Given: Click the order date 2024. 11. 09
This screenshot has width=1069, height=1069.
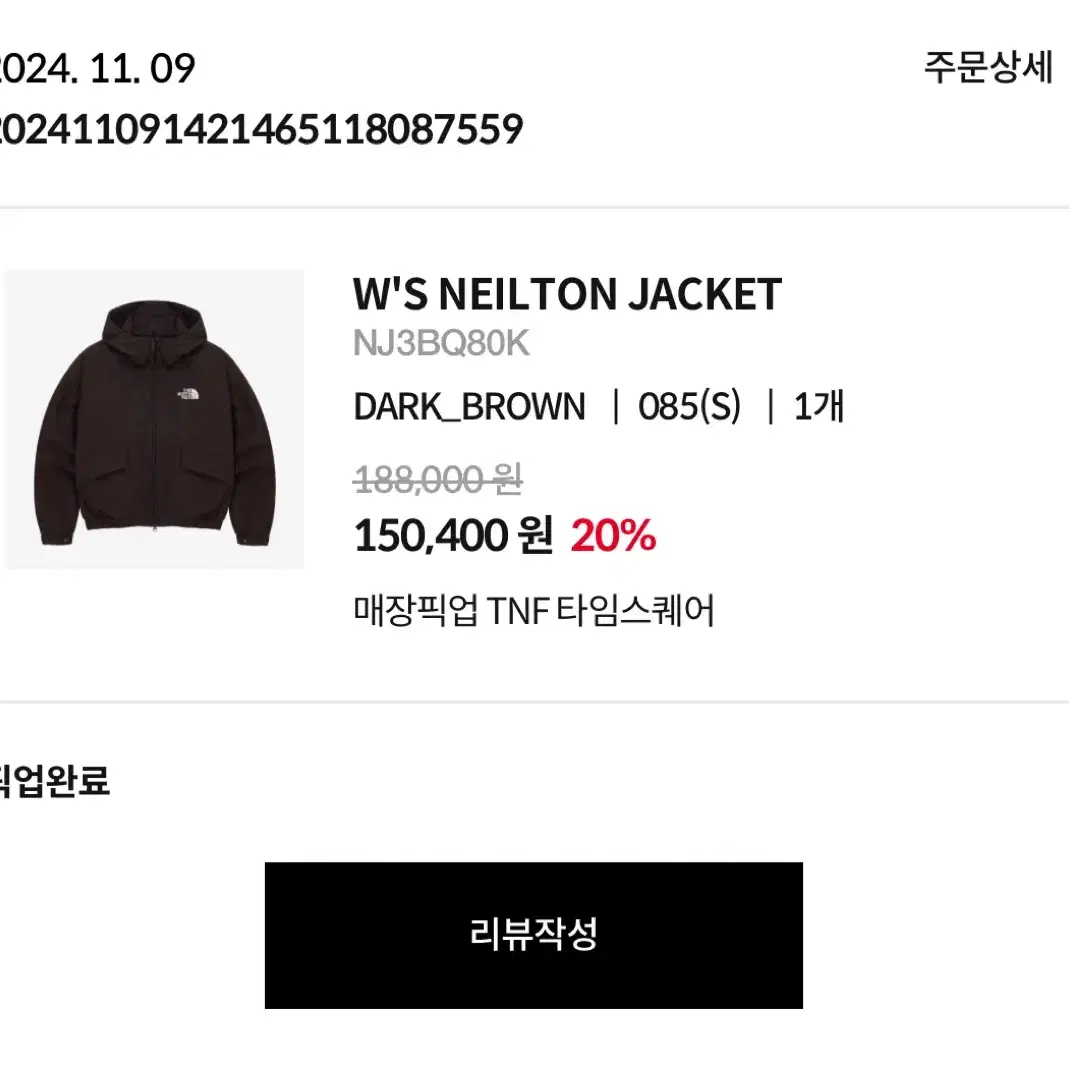Looking at the screenshot, I should tap(97, 68).
